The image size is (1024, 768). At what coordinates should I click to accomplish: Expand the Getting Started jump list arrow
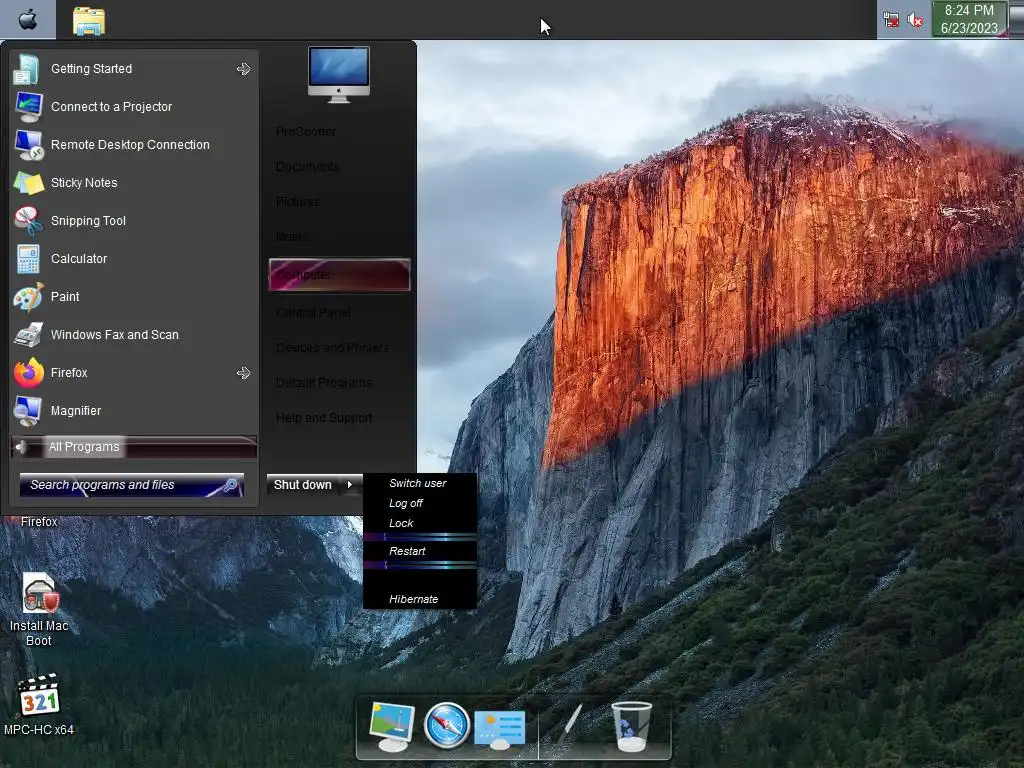click(x=244, y=69)
